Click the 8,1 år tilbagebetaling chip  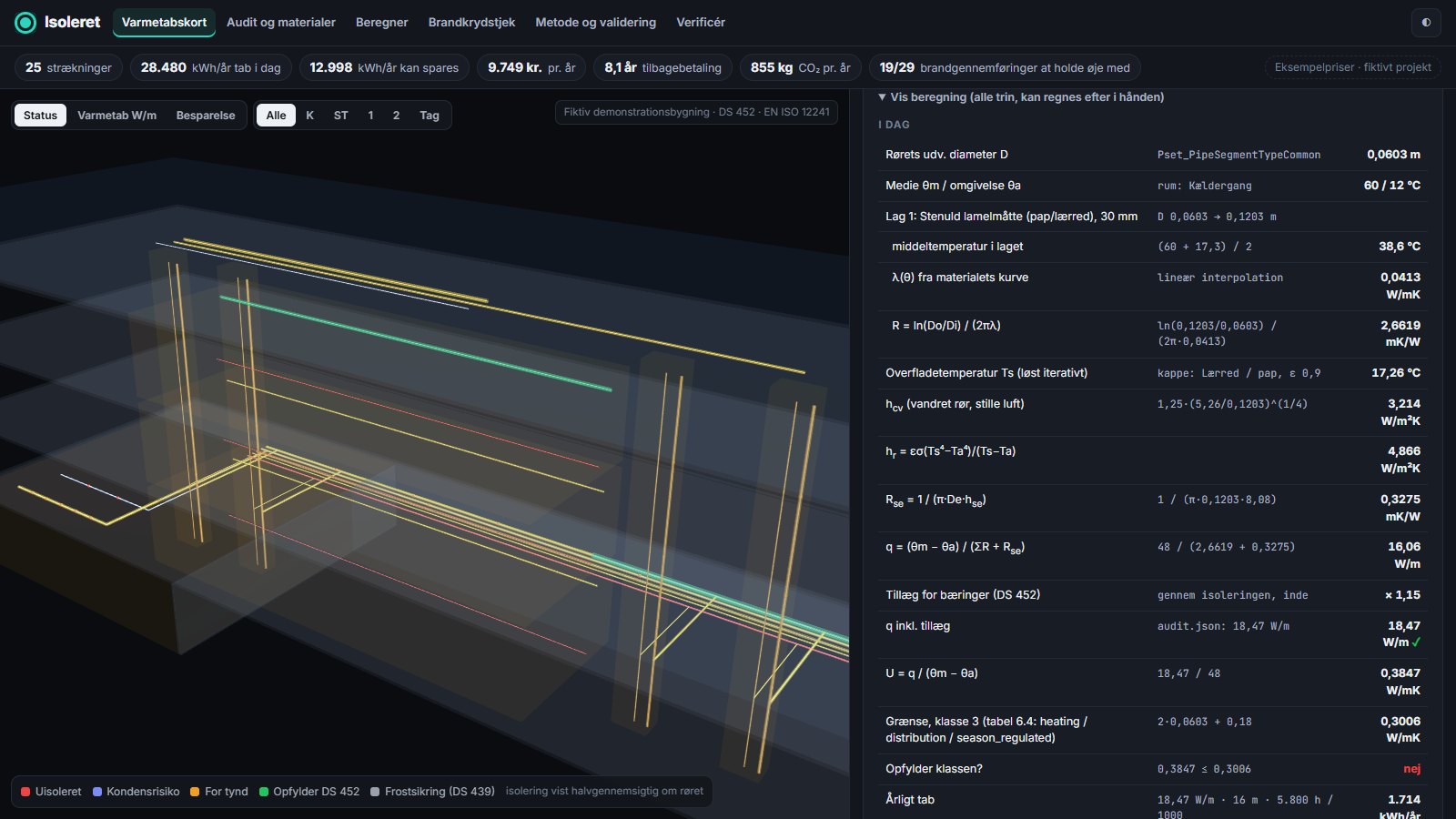662,67
